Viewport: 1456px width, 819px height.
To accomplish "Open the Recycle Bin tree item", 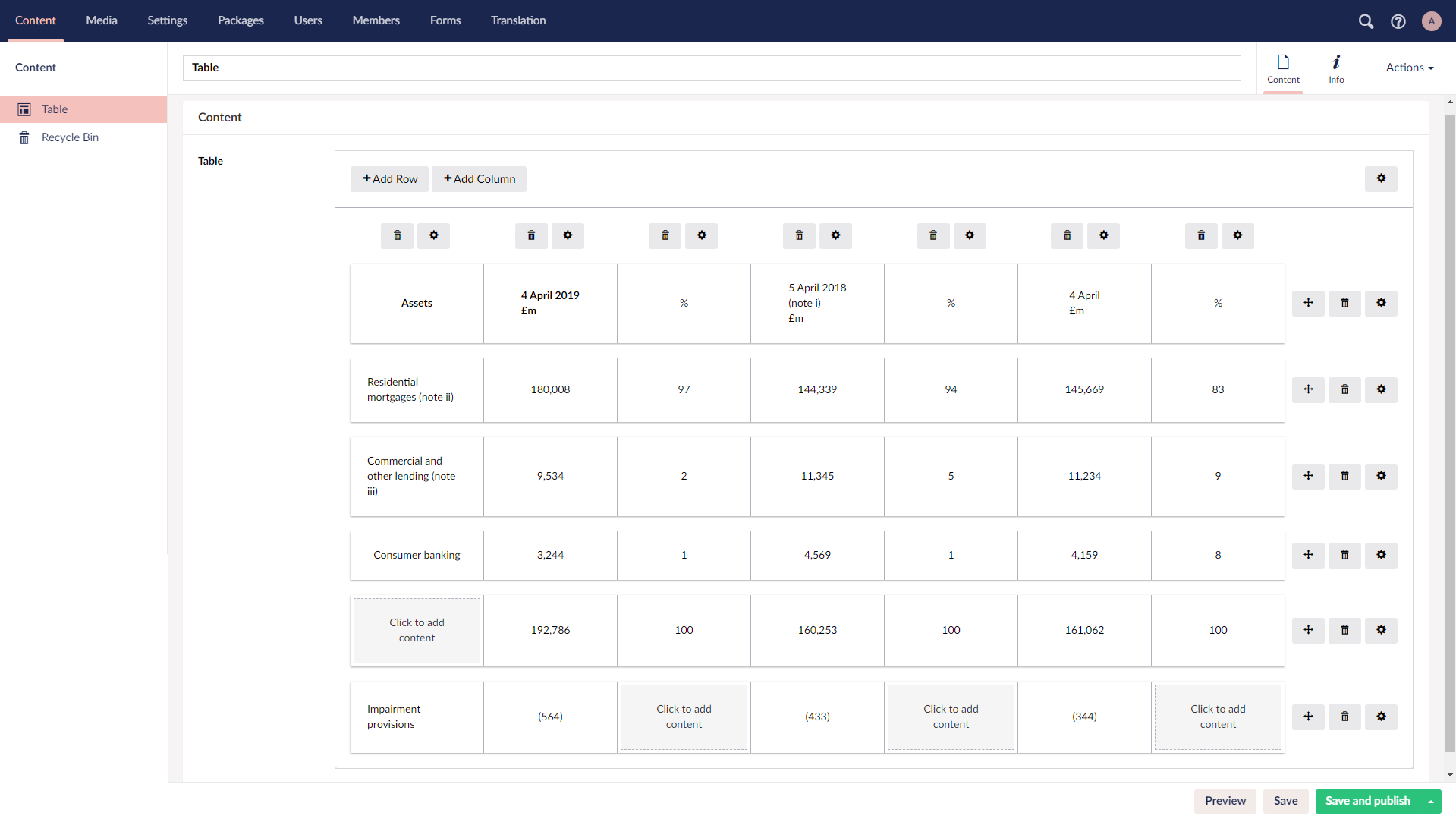I will tap(83, 137).
